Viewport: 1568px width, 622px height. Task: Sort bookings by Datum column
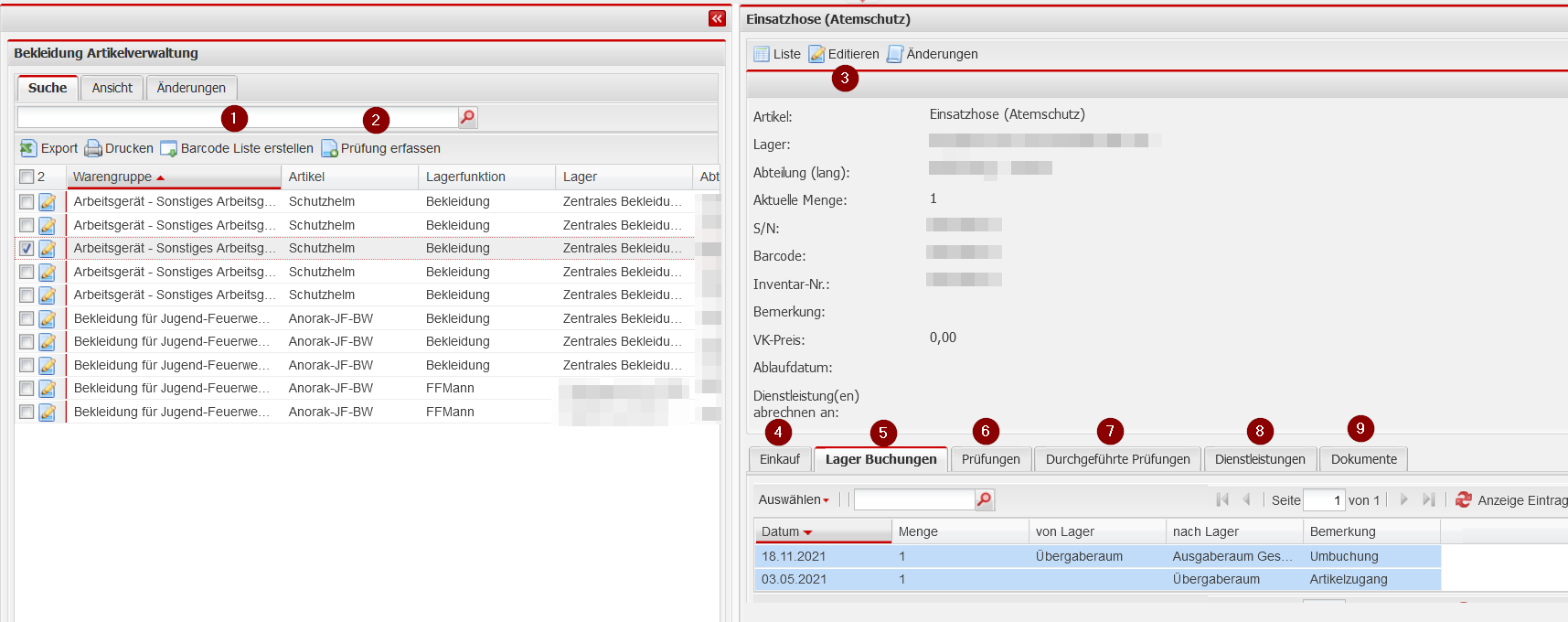[x=781, y=531]
